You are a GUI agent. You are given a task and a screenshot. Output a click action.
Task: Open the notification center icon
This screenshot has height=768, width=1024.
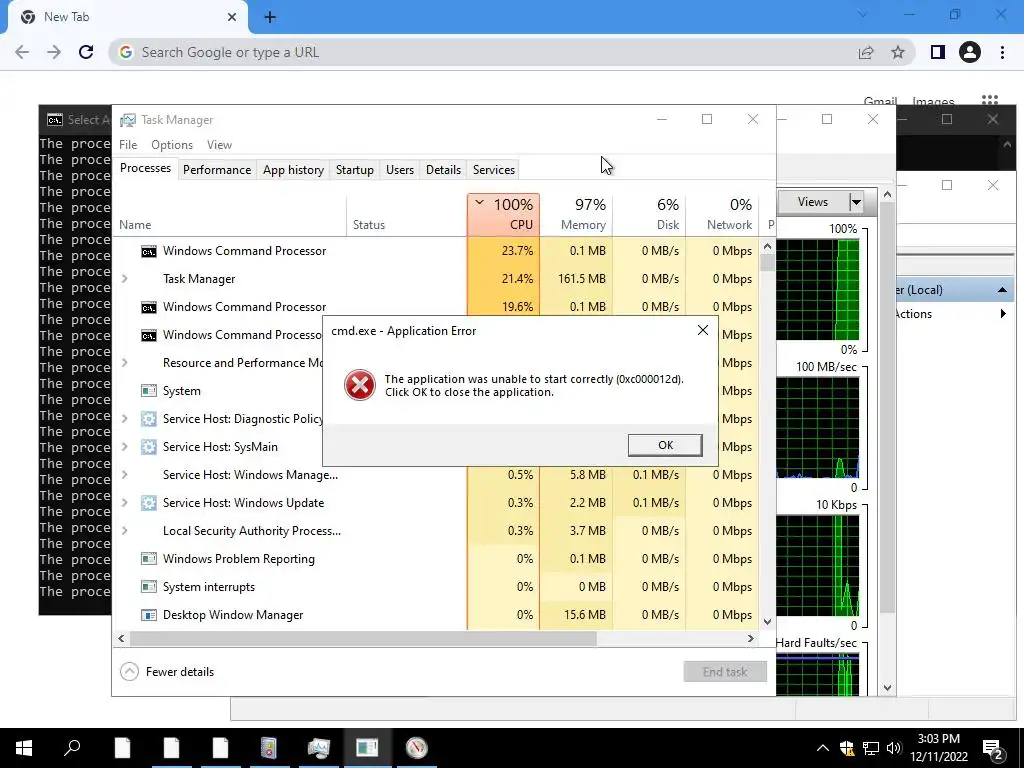point(994,749)
